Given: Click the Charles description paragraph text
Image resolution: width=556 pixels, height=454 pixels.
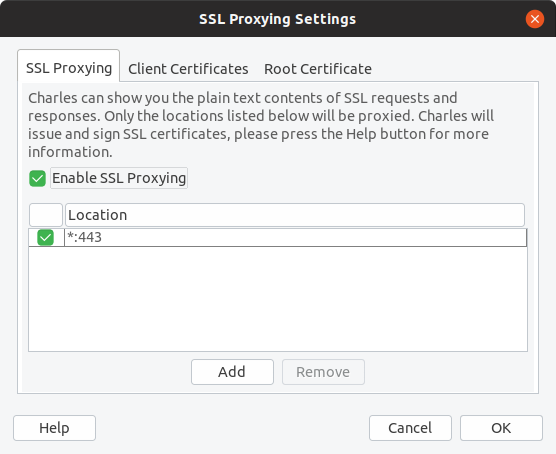Looking at the screenshot, I should [261, 125].
